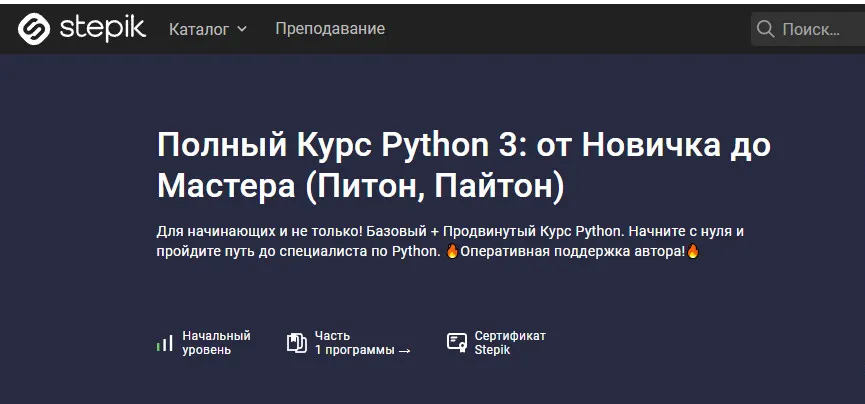The width and height of the screenshot is (865, 404).
Task: Open the Каталог menu
Action: [199, 29]
